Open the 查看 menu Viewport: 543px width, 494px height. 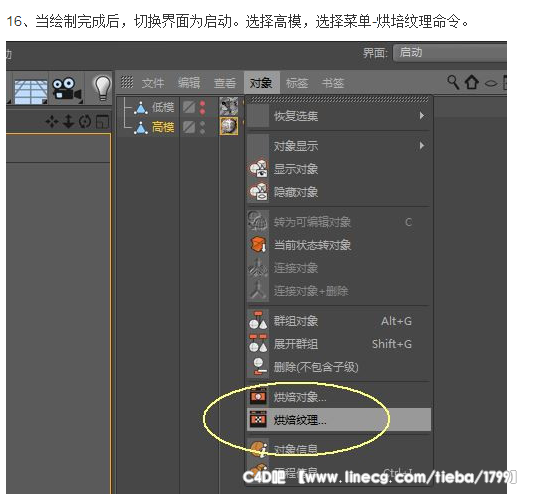tap(225, 83)
